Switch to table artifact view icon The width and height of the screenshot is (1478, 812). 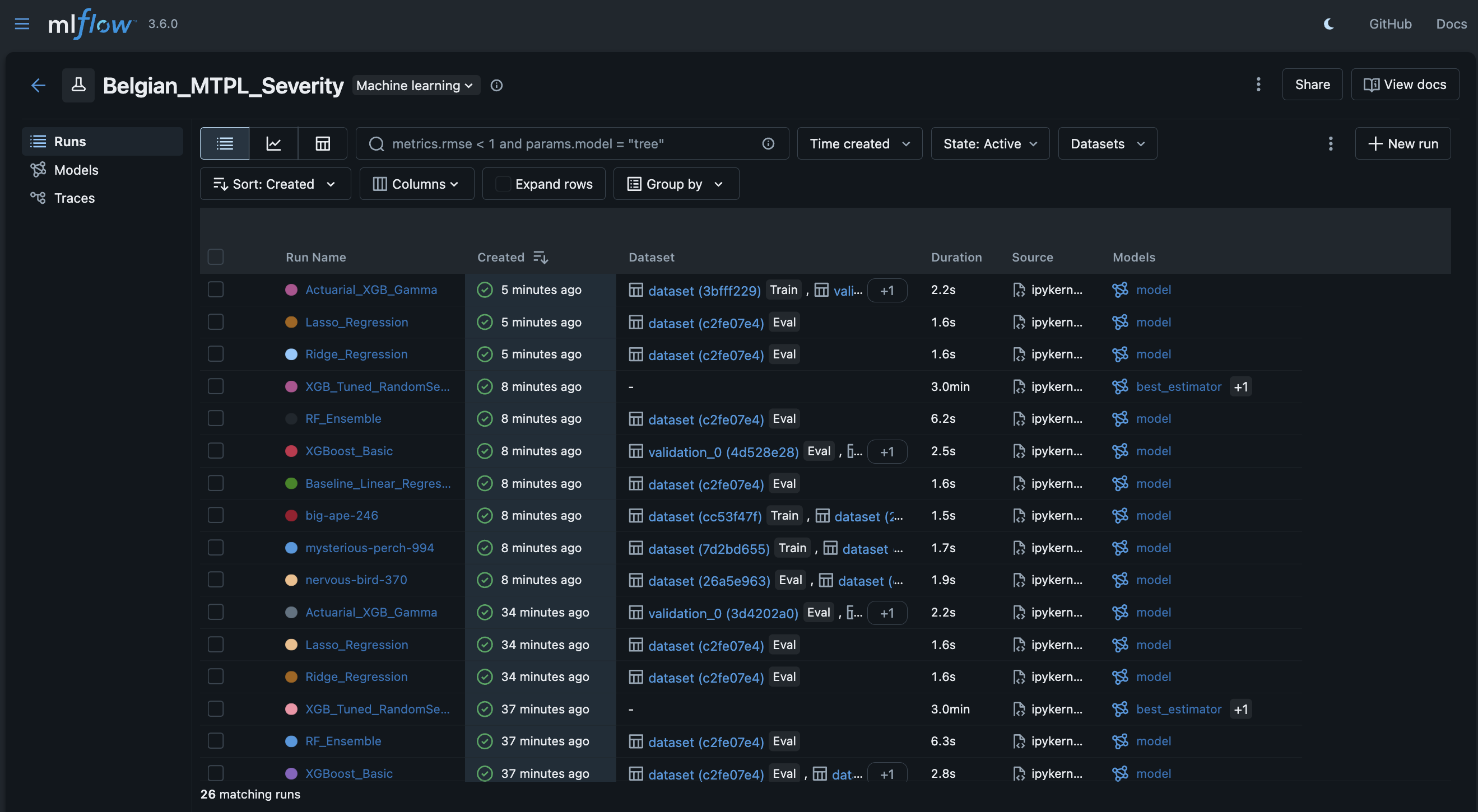coord(323,143)
